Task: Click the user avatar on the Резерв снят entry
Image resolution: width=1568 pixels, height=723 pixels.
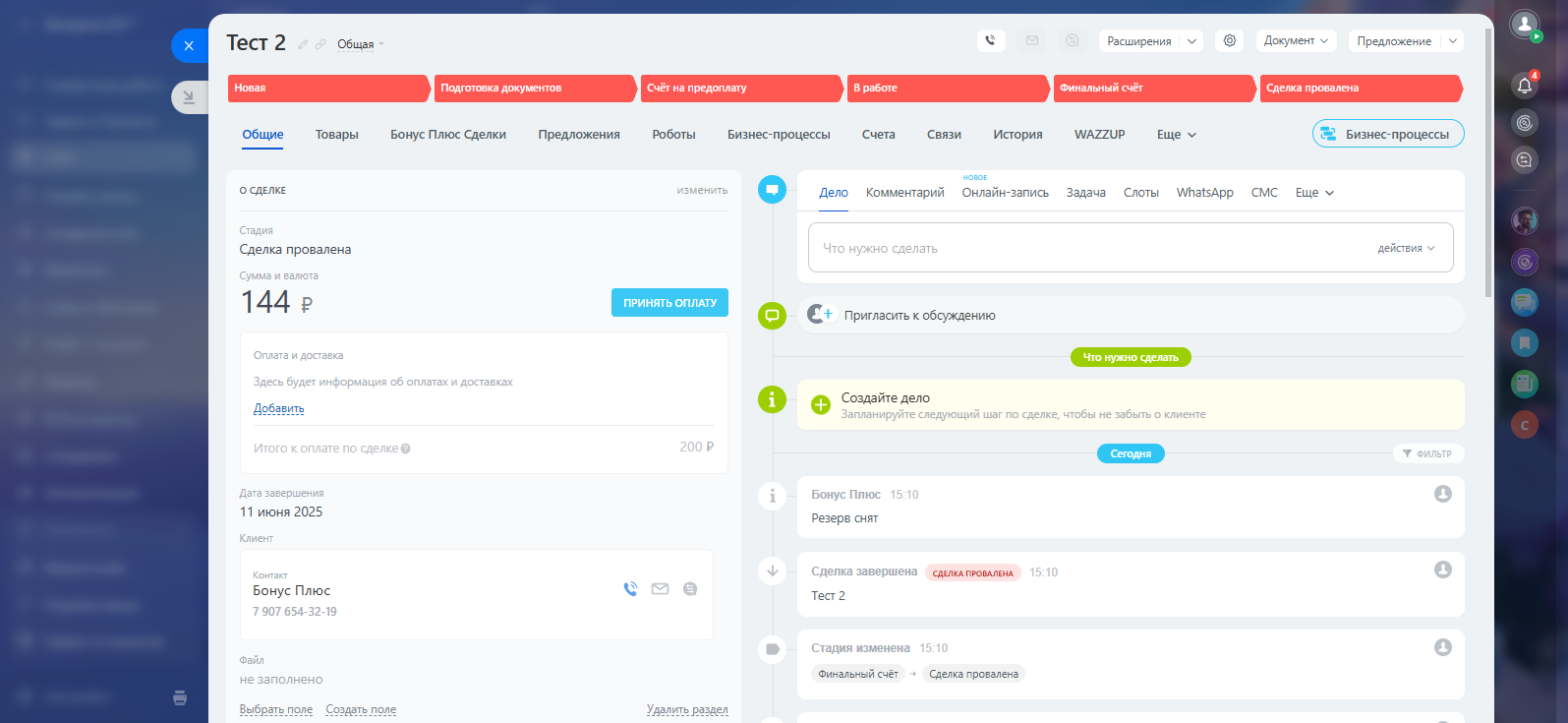Action: pos(1443,494)
